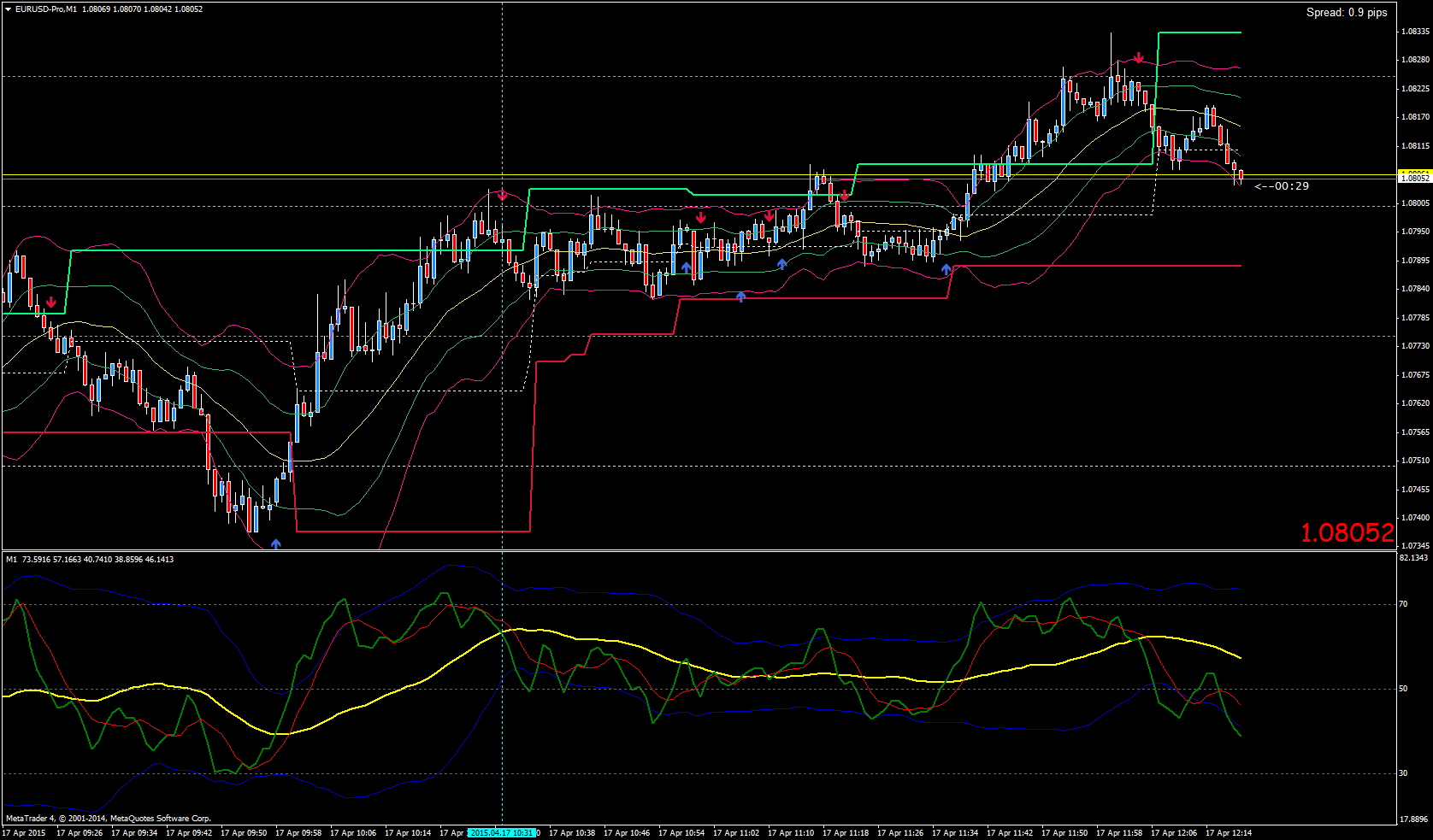1433x840 pixels.
Task: Click the '17 Apr 10:54' time axis label
Action: [x=681, y=833]
